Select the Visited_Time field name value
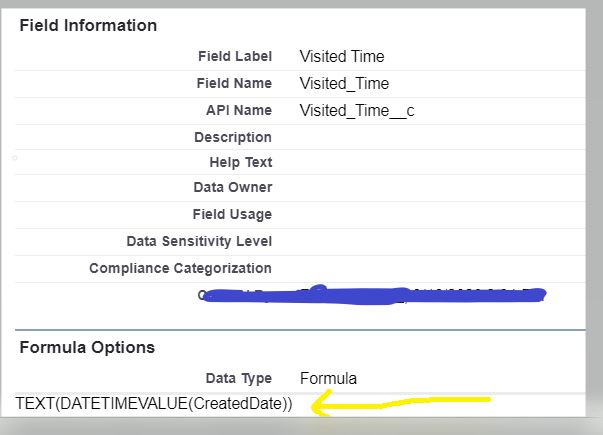The height and width of the screenshot is (435, 603). [x=344, y=84]
